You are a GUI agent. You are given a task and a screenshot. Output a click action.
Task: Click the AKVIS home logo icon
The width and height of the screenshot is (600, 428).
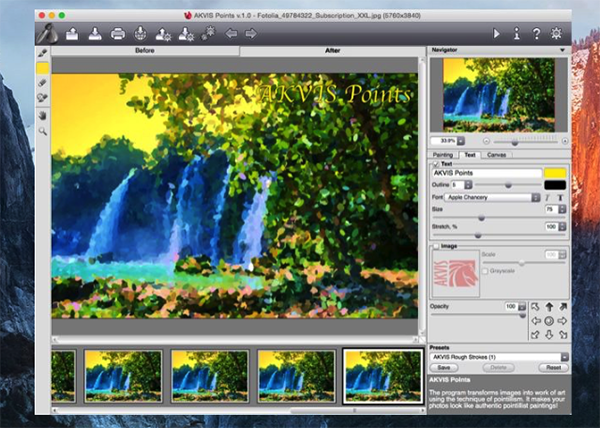click(48, 34)
